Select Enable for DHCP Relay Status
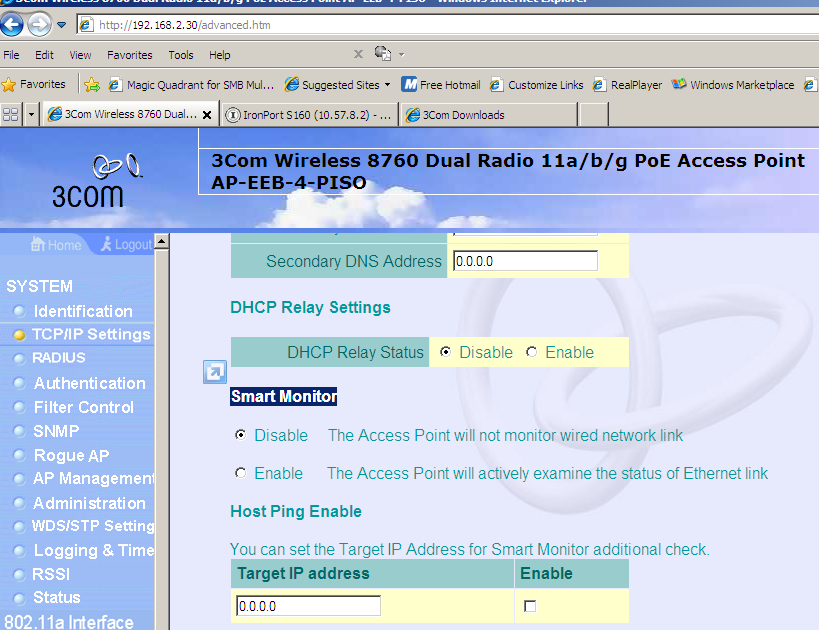This screenshot has height=630, width=819. point(531,352)
